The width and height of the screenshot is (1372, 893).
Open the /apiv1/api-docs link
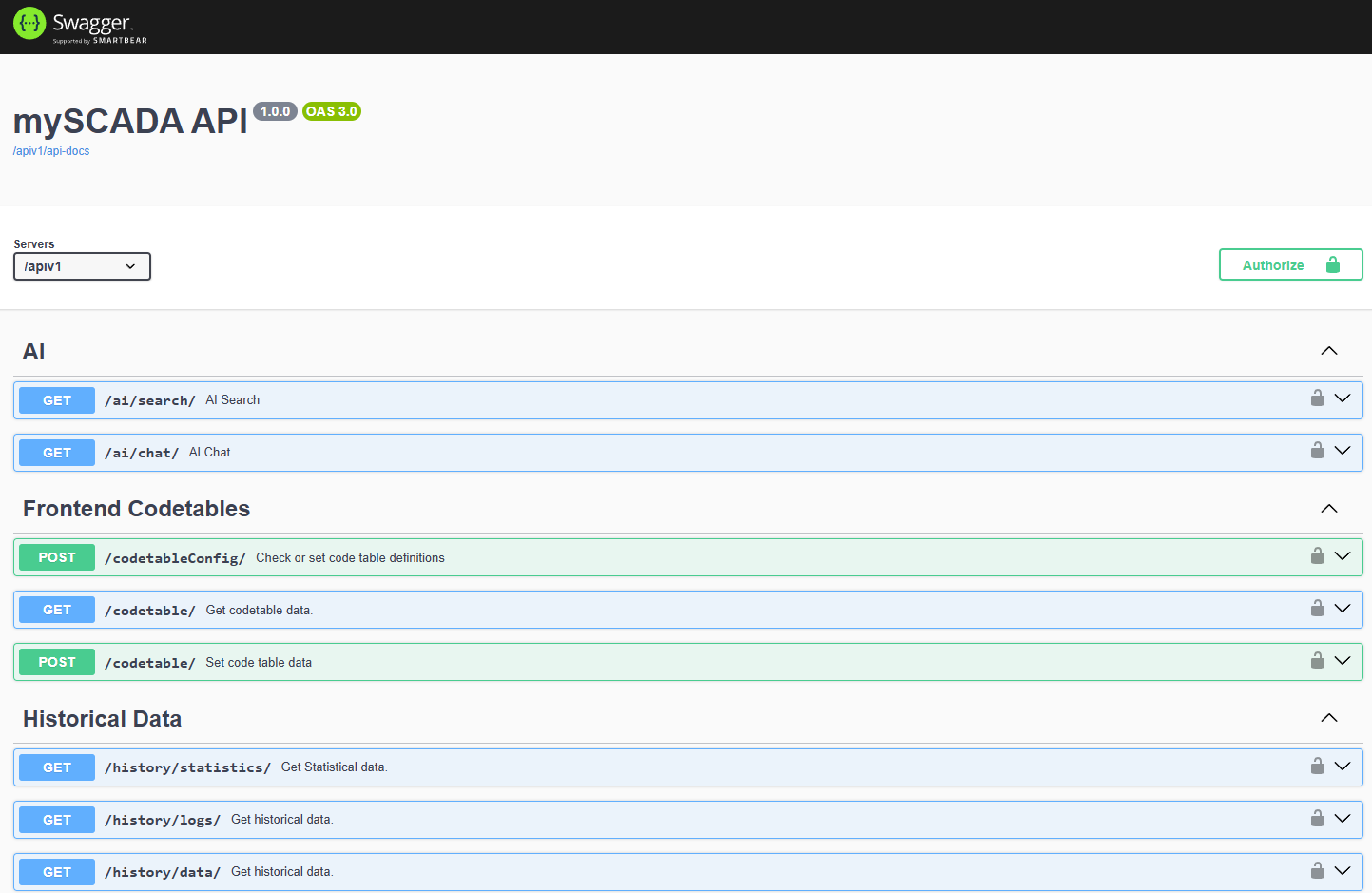pos(51,151)
